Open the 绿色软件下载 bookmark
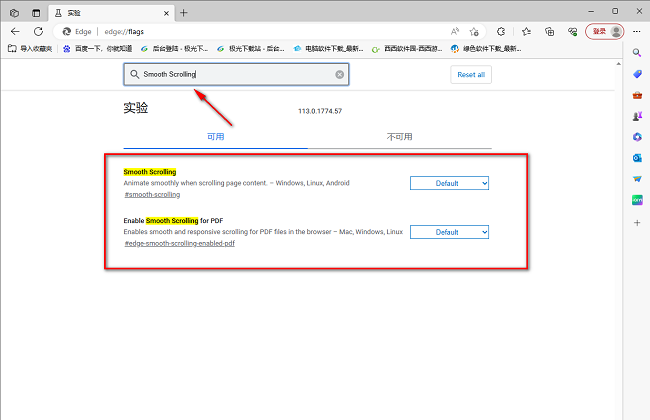Image resolution: width=650 pixels, height=420 pixels. click(x=486, y=49)
